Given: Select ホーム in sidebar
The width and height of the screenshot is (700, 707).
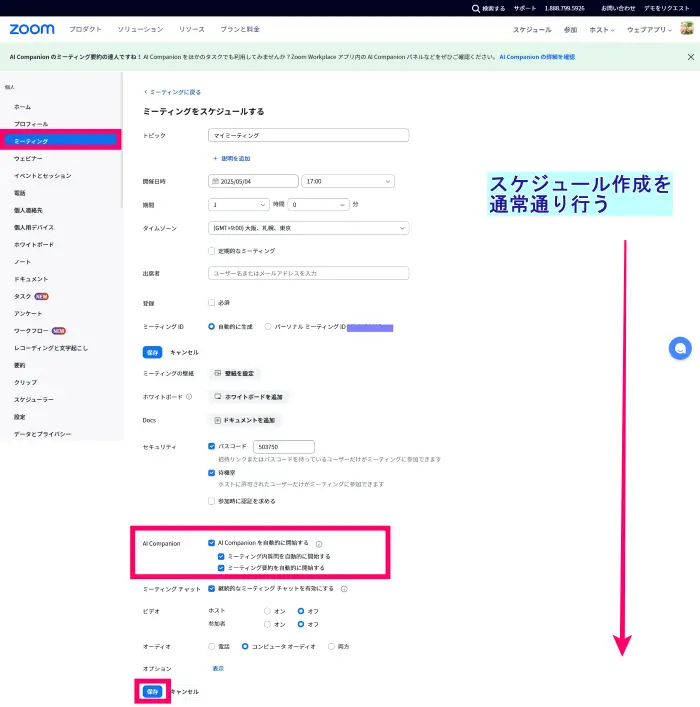Looking at the screenshot, I should (23, 107).
